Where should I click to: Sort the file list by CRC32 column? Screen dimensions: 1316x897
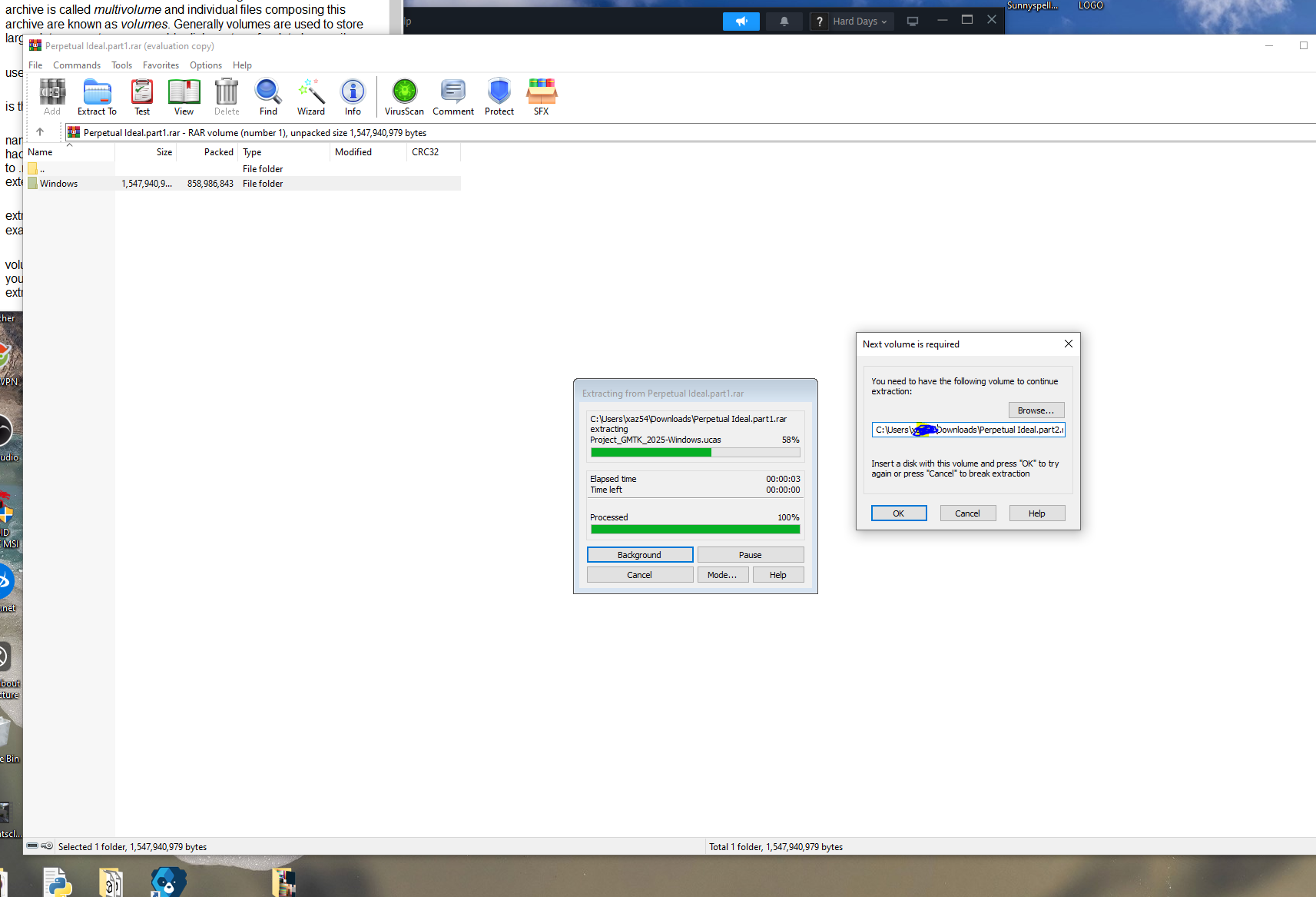pos(434,152)
